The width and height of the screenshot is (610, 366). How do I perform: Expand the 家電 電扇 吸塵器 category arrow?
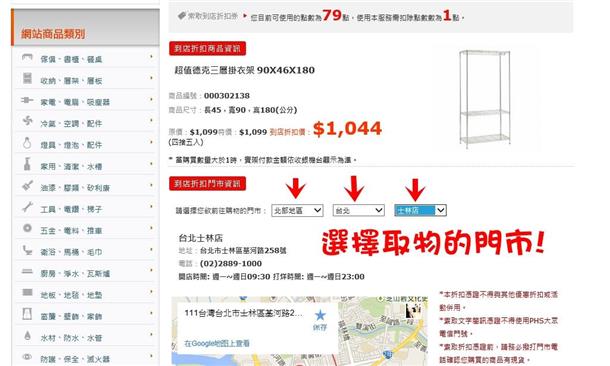coord(151,100)
